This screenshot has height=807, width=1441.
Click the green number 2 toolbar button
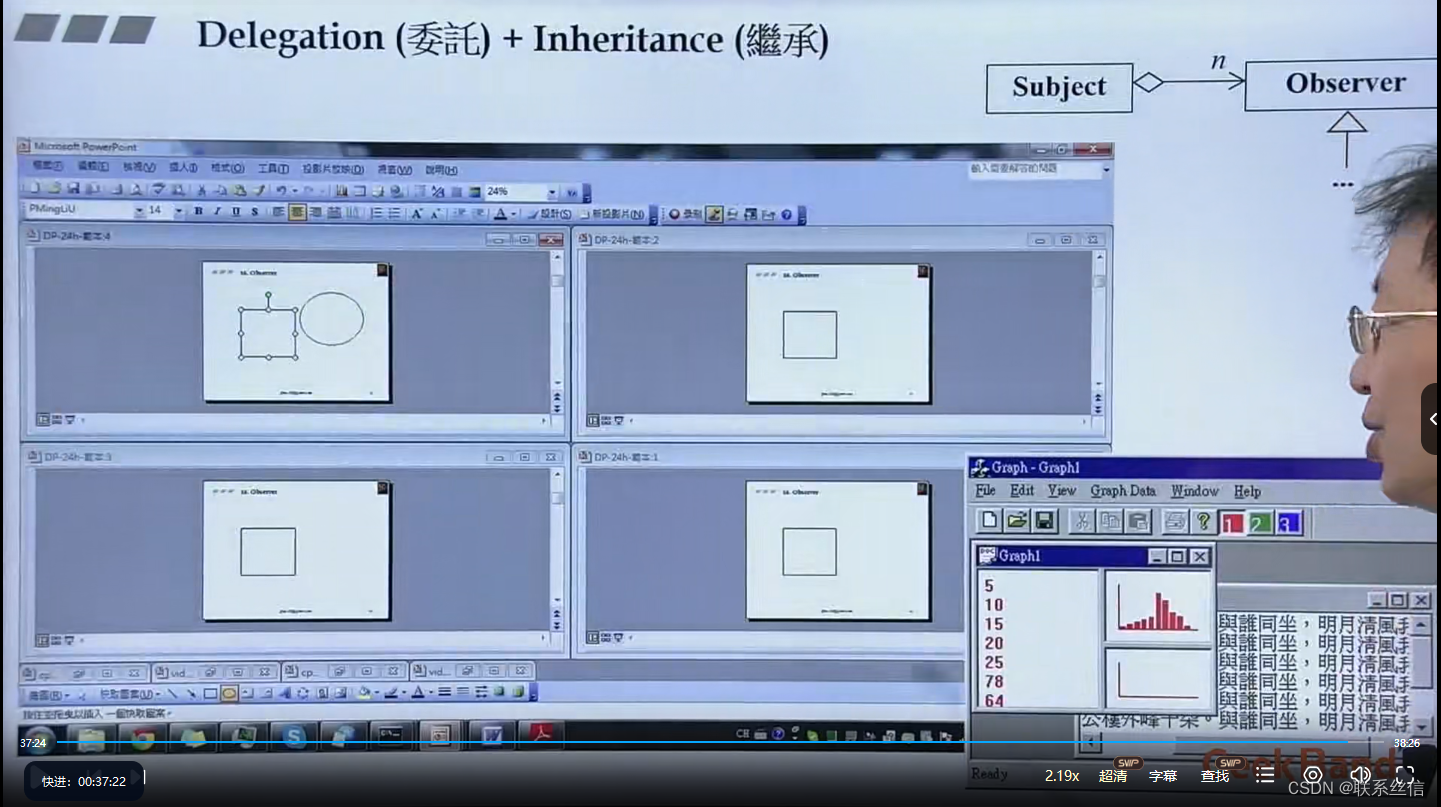click(1260, 522)
